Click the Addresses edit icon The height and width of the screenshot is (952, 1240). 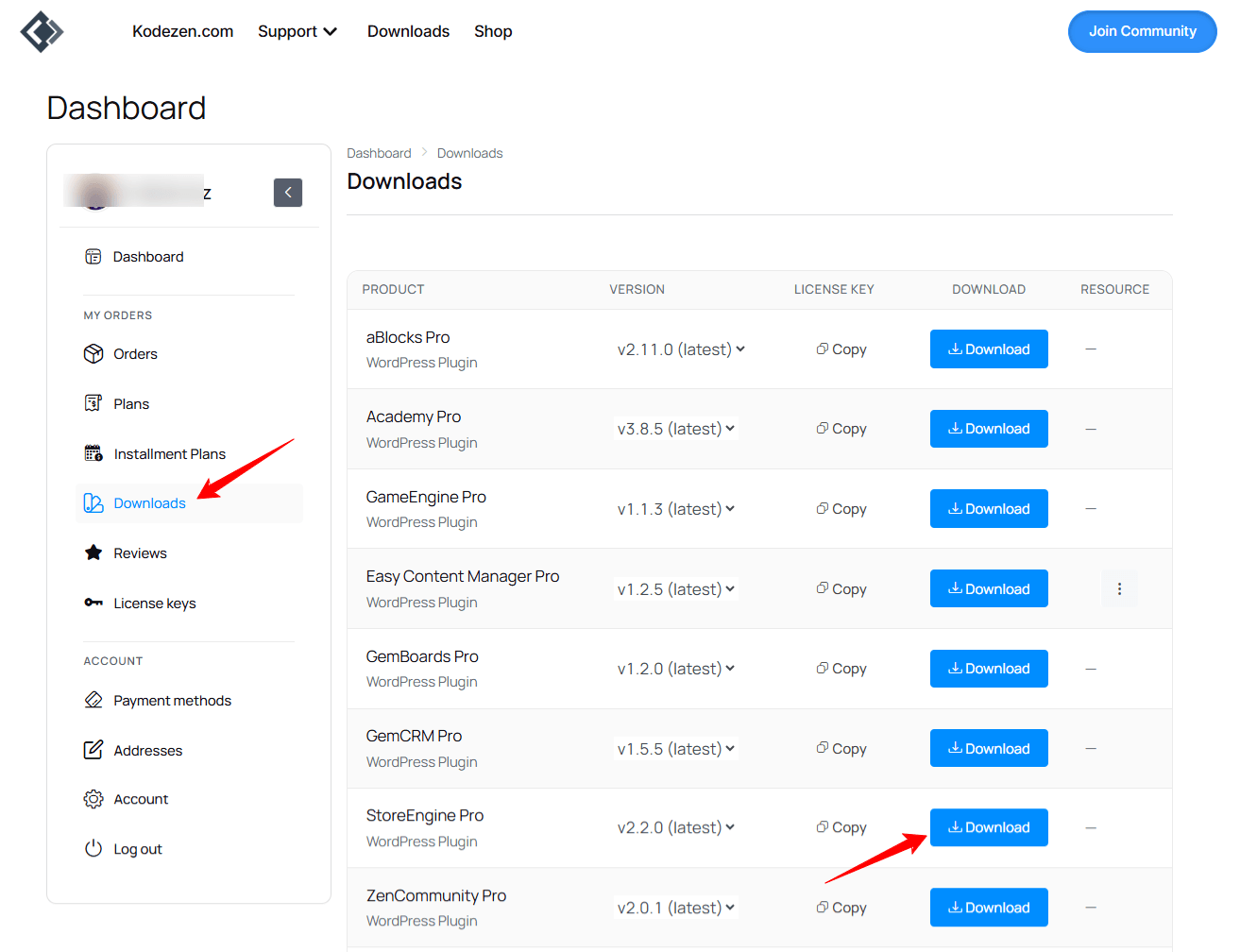pos(93,750)
